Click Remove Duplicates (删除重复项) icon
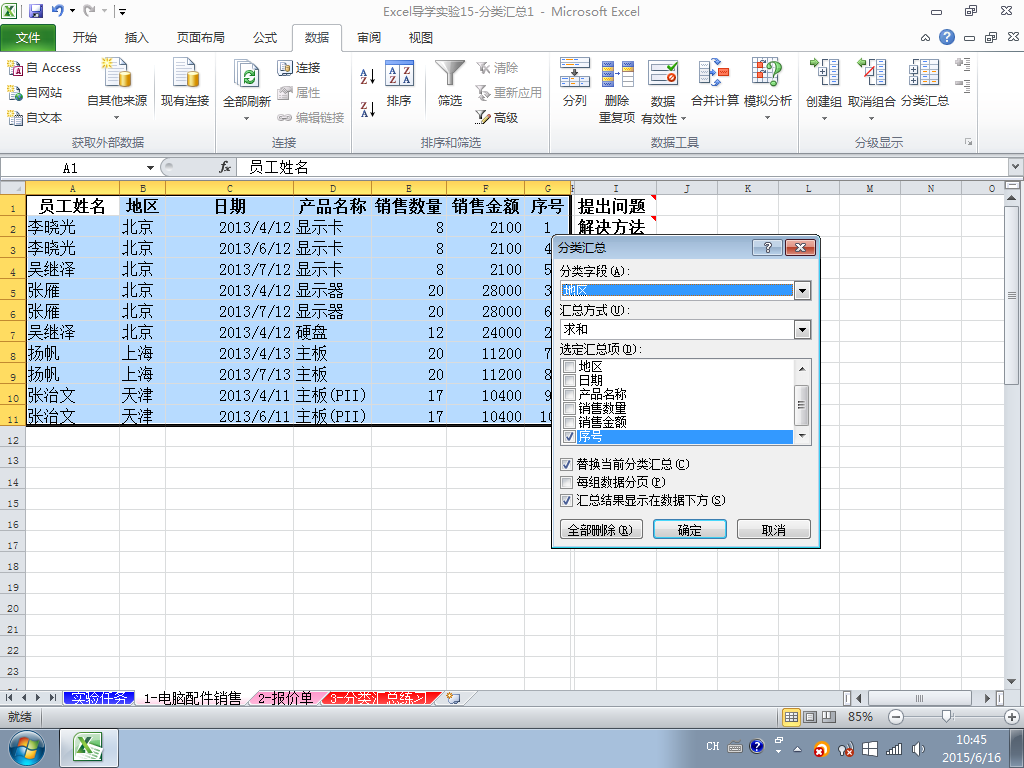Image resolution: width=1024 pixels, height=768 pixels. coord(617,90)
